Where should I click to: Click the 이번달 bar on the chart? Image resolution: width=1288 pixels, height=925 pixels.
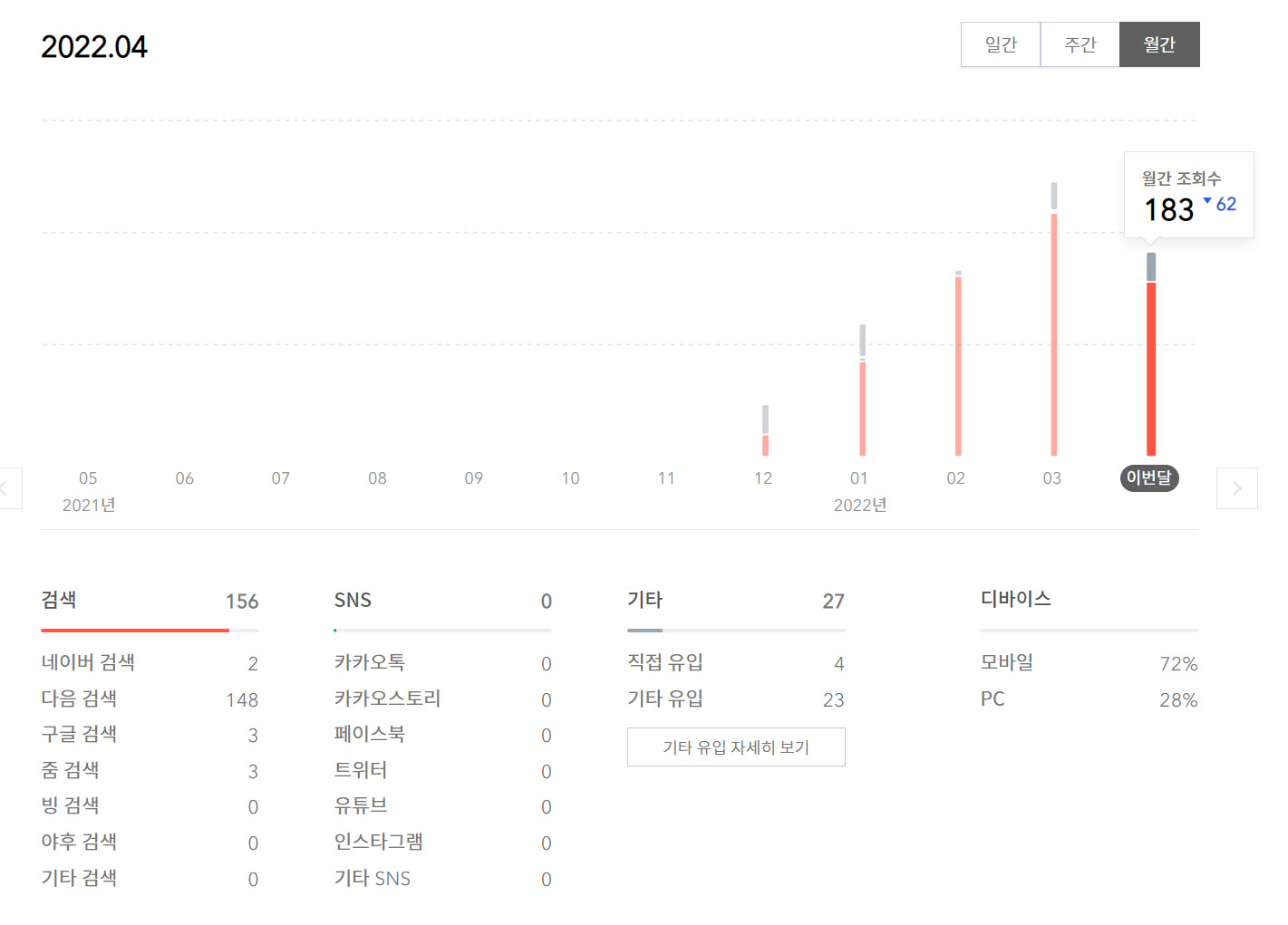(x=1150, y=362)
